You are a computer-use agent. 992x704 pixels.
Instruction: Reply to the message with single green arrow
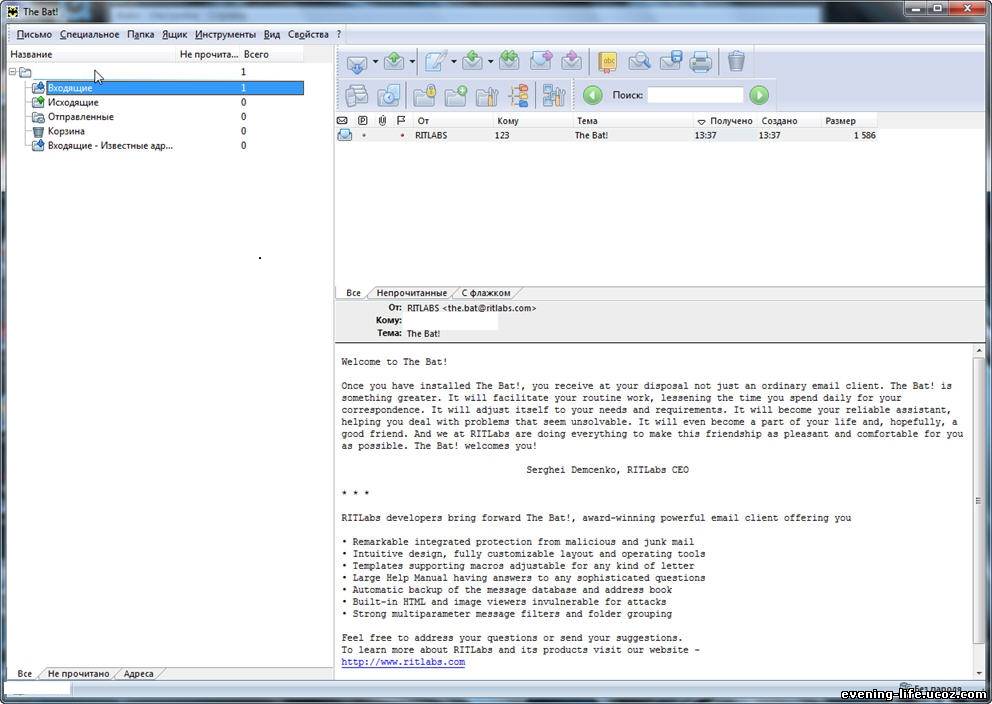473,61
